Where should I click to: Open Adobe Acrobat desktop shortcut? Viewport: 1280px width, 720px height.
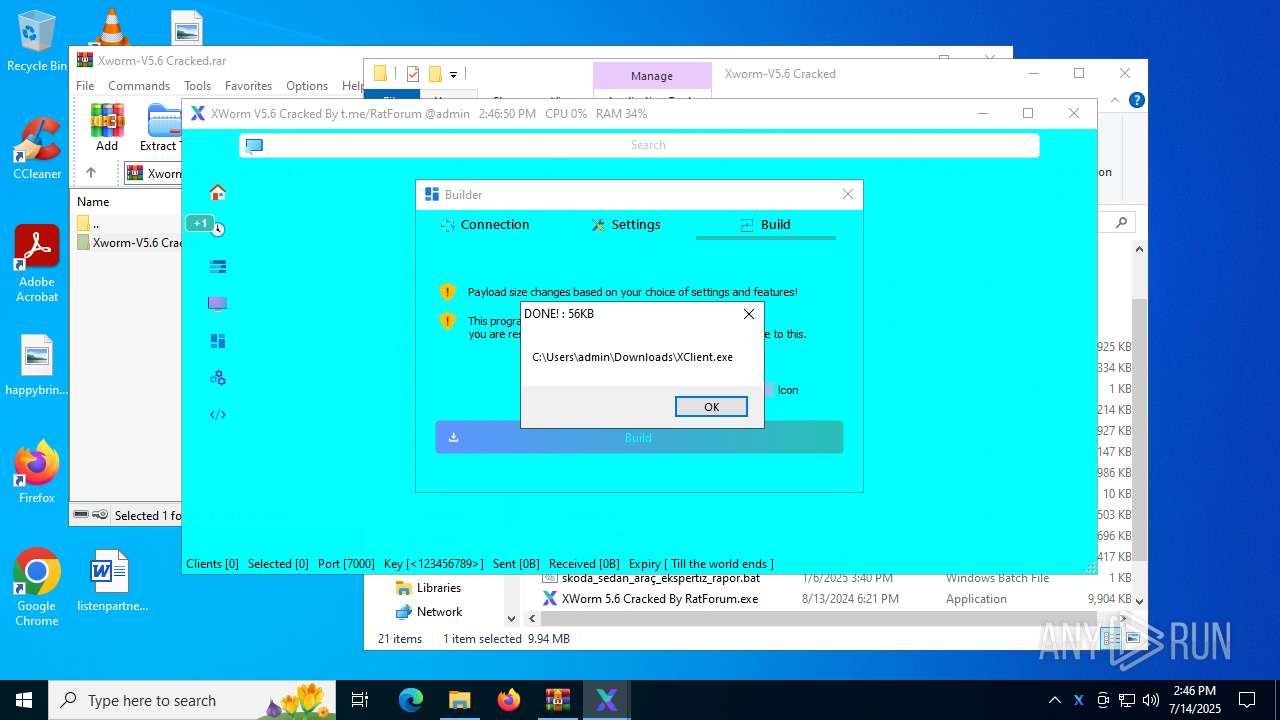pos(37,263)
